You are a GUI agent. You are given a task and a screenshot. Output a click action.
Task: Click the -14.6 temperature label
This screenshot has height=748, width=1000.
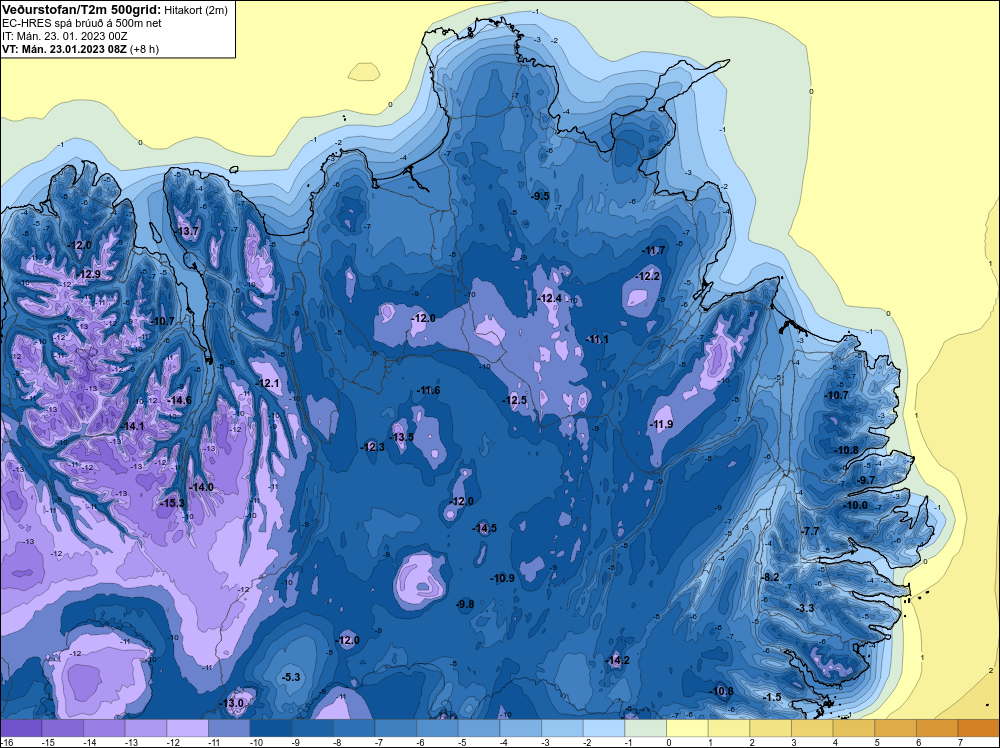(x=179, y=400)
